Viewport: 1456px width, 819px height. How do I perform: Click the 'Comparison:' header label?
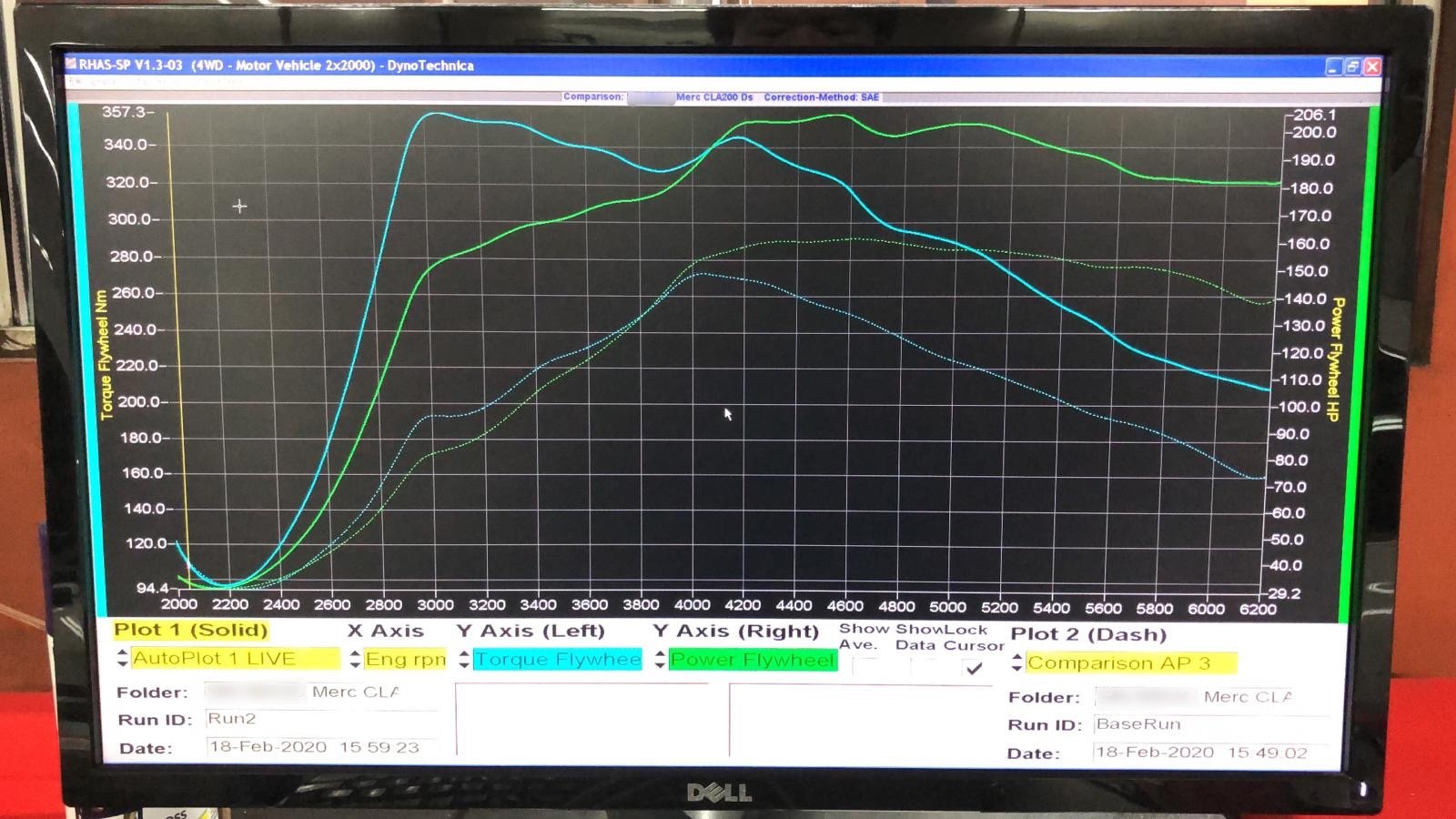coord(593,96)
